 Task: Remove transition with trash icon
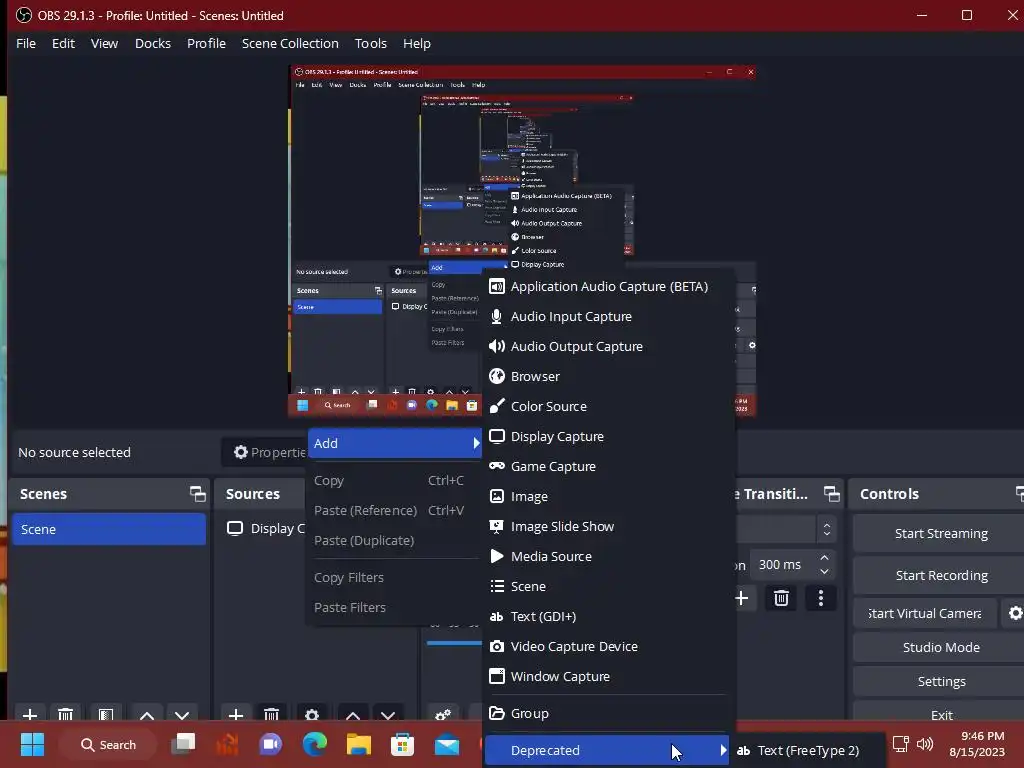pos(781,598)
